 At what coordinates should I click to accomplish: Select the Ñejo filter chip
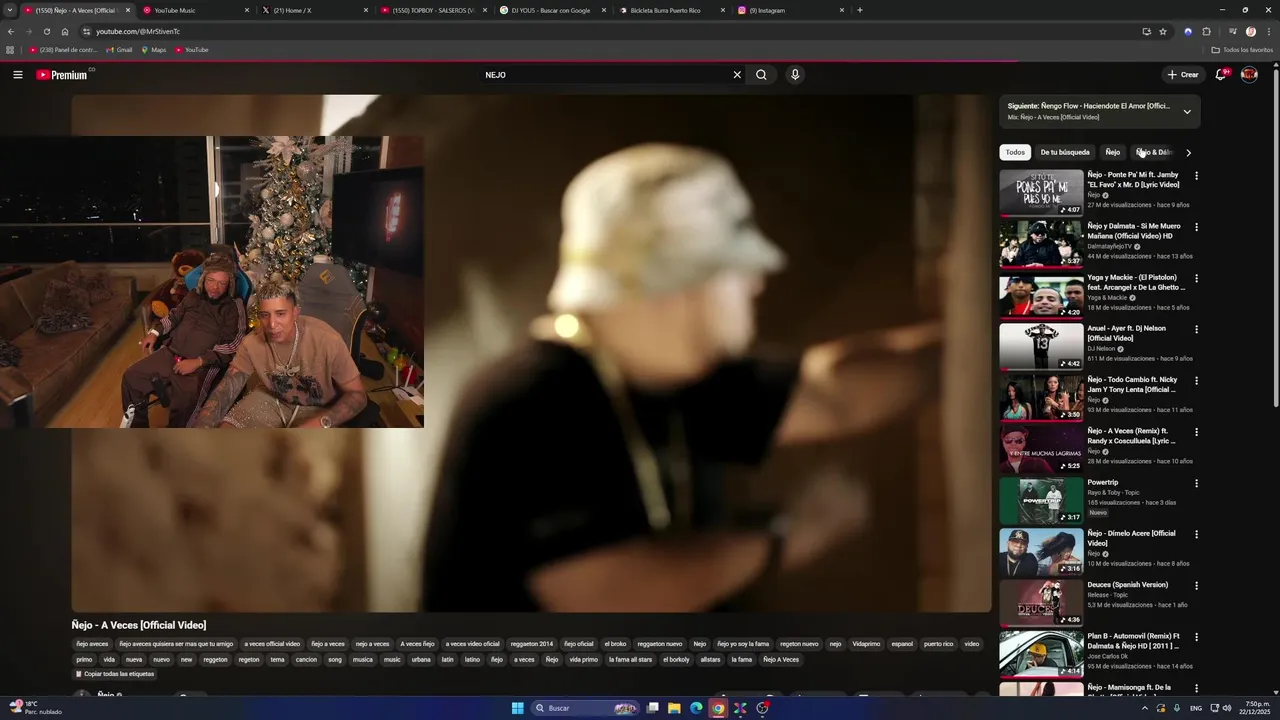click(1112, 152)
